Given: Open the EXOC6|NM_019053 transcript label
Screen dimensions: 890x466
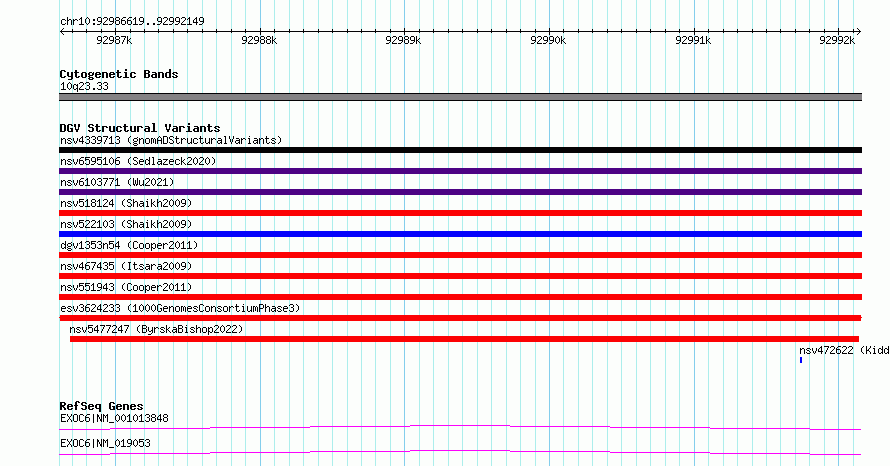Looking at the screenshot, I should [105, 443].
